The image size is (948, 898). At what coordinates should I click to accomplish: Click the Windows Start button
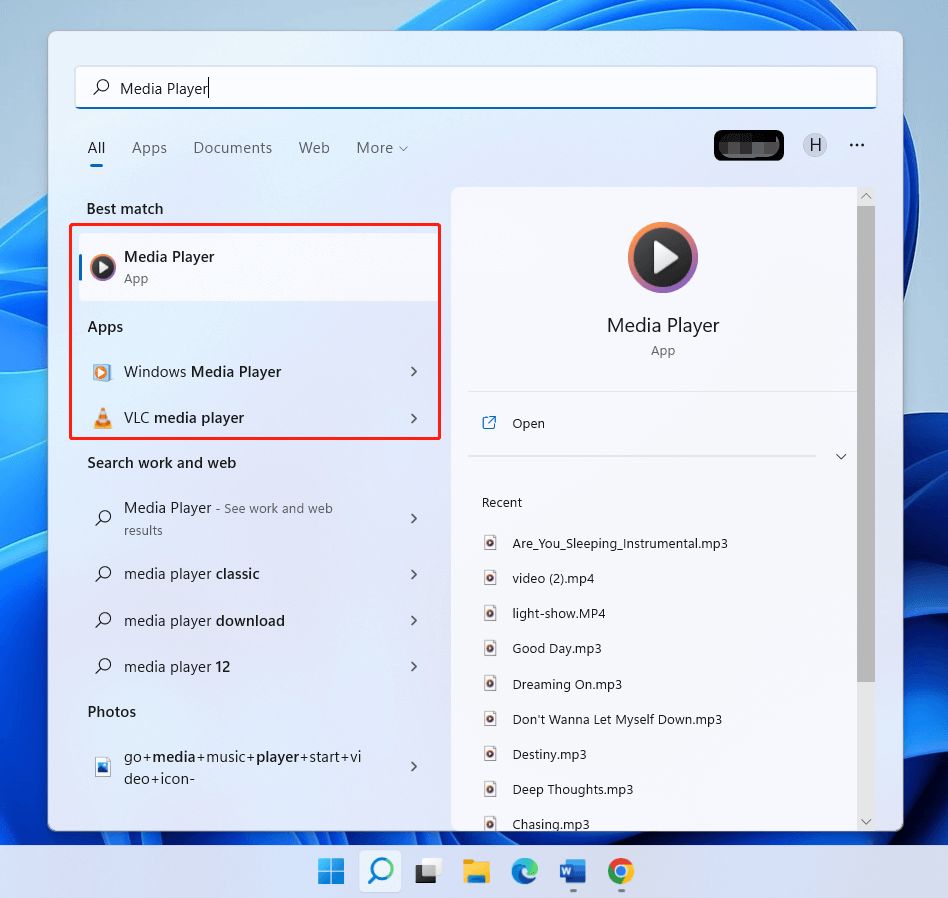tap(331, 871)
